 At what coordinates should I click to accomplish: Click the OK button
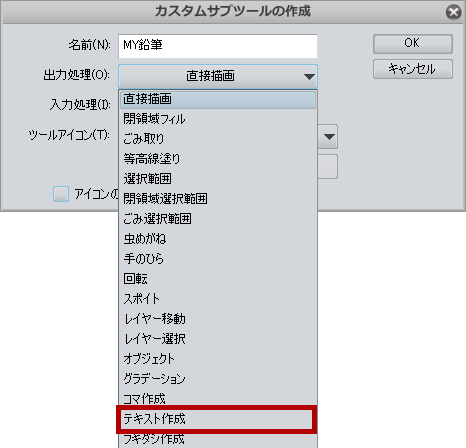click(x=413, y=44)
